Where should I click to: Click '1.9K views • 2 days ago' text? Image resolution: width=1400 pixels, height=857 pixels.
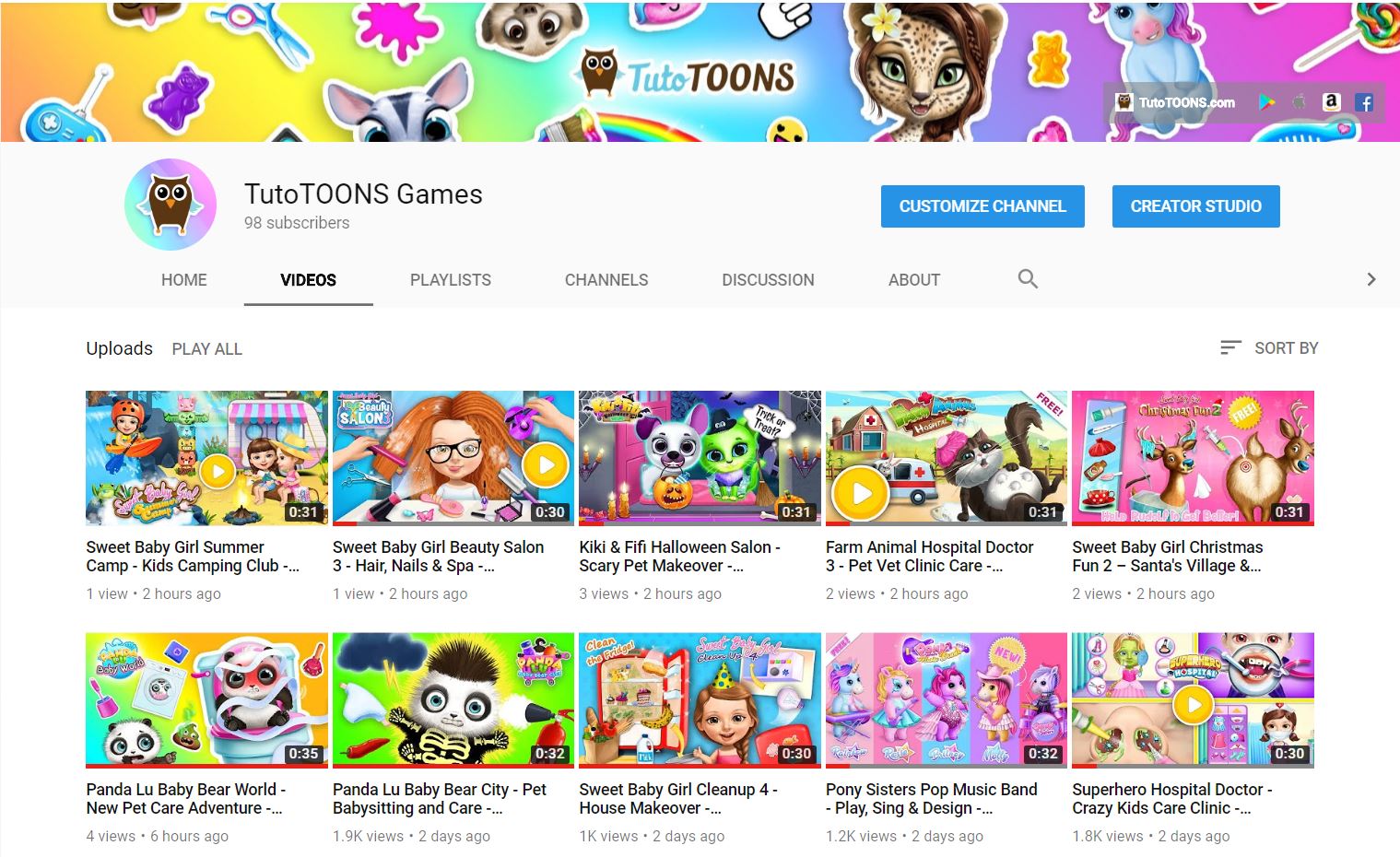click(x=411, y=837)
